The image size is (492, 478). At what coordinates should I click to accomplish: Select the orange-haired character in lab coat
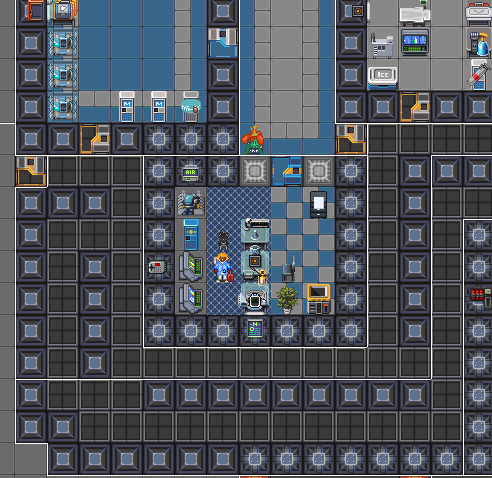(x=223, y=267)
